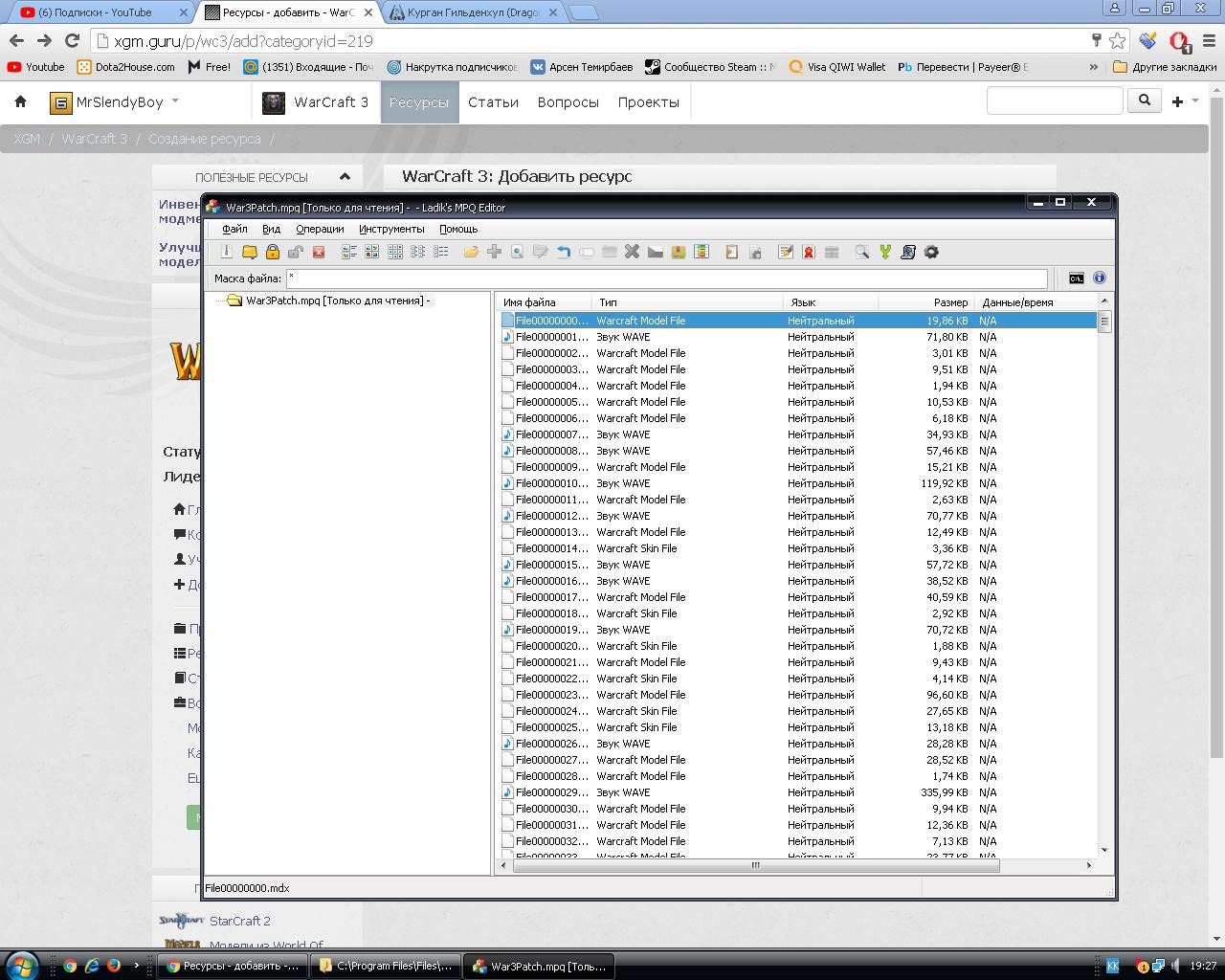Image resolution: width=1225 pixels, height=980 pixels.
Task: Open the StarCraft 2 sidebar link
Action: (240, 921)
